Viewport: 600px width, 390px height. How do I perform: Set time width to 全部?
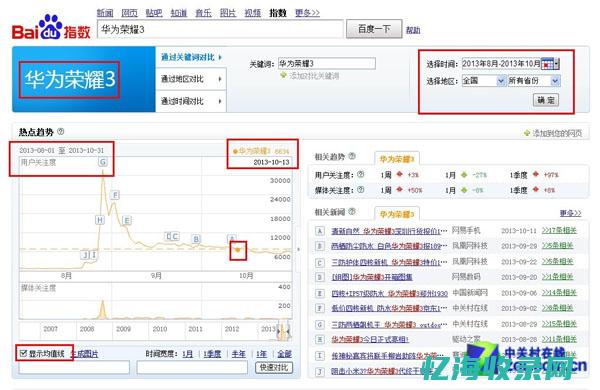click(x=284, y=354)
